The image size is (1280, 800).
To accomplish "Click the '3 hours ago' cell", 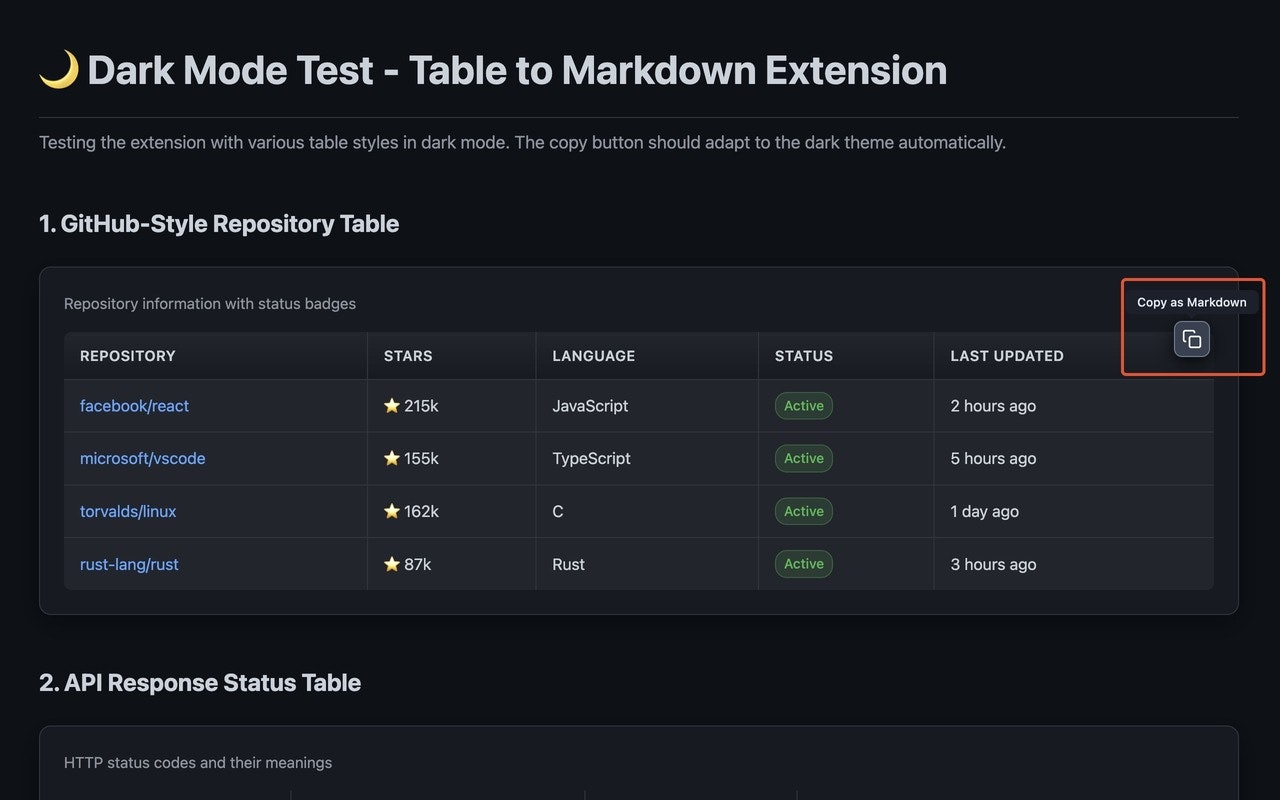I will point(1074,564).
